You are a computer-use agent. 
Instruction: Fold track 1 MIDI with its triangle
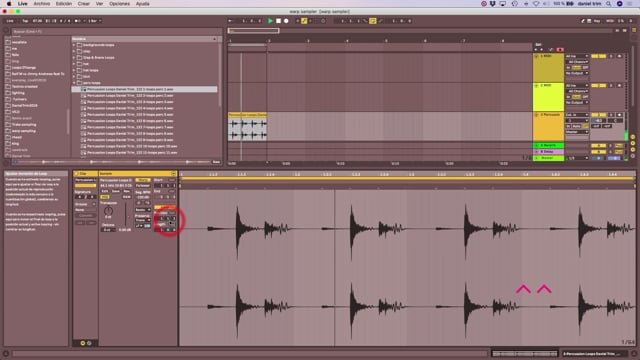coord(536,56)
